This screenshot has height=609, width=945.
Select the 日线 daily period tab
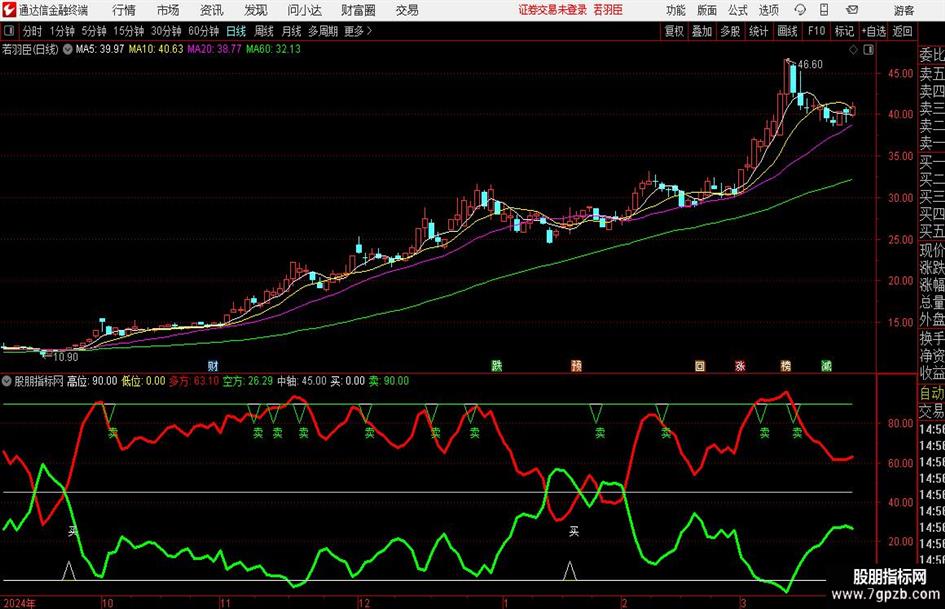coord(236,31)
